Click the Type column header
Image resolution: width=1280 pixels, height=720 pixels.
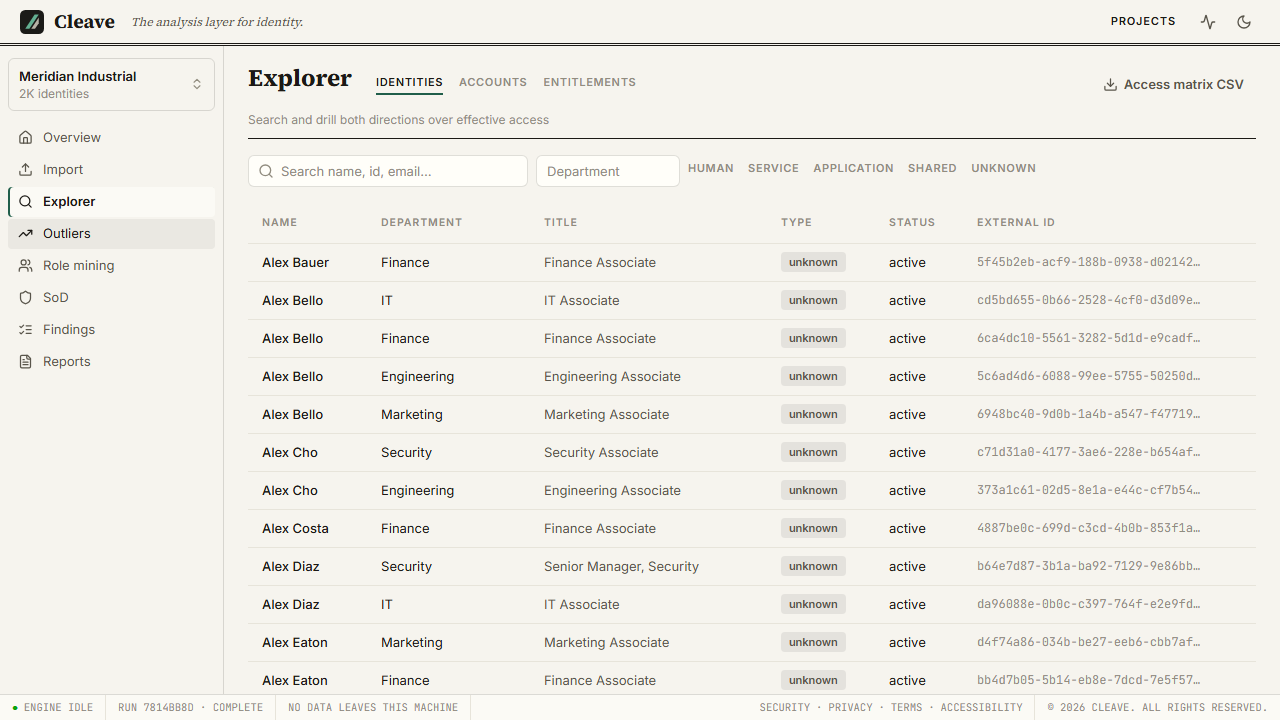(x=796, y=222)
